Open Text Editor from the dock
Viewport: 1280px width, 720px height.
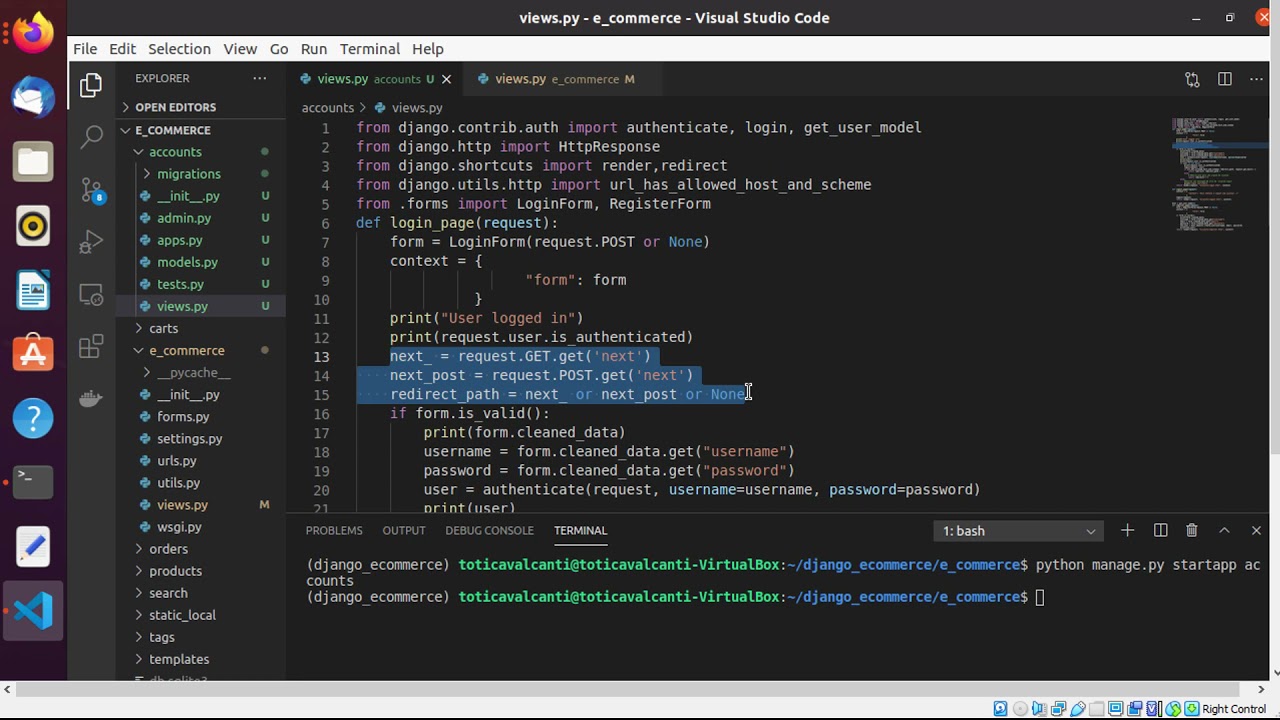pos(33,546)
